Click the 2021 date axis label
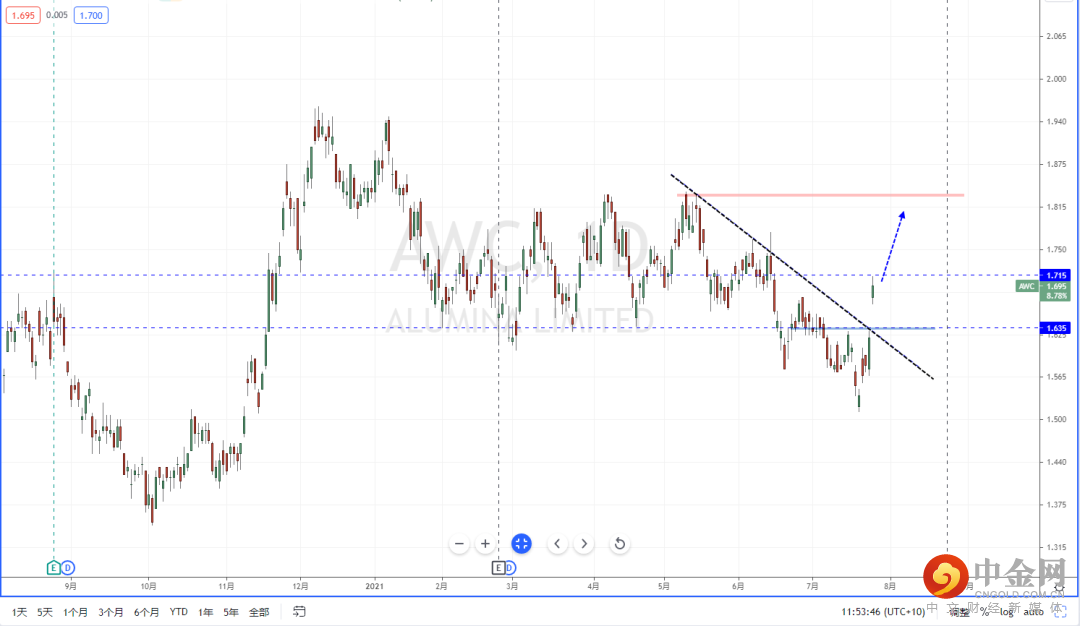1080x626 pixels. (374, 586)
